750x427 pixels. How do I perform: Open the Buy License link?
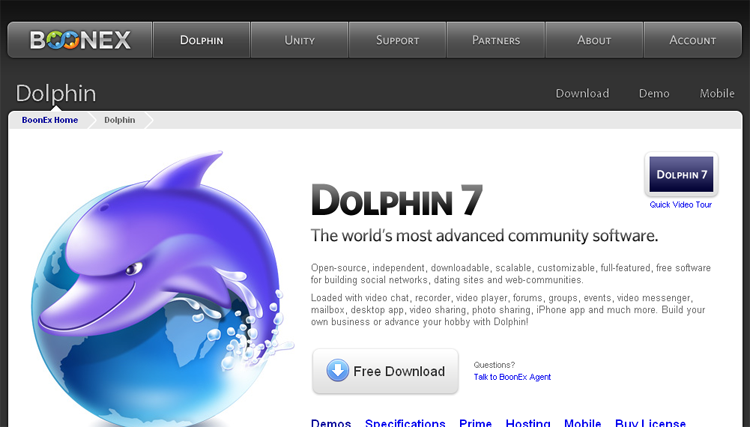650,422
